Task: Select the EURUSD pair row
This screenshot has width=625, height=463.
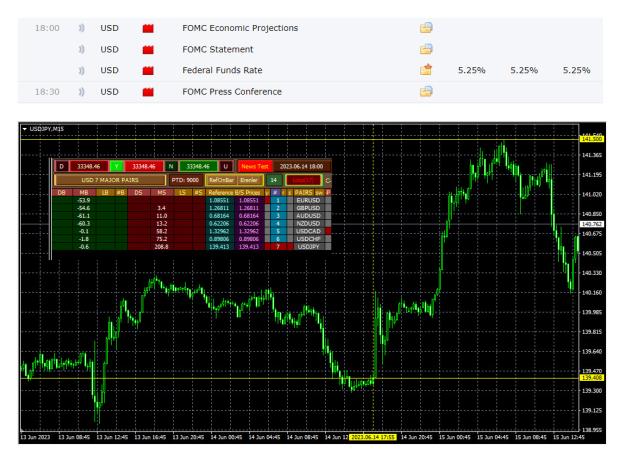Action: point(309,200)
